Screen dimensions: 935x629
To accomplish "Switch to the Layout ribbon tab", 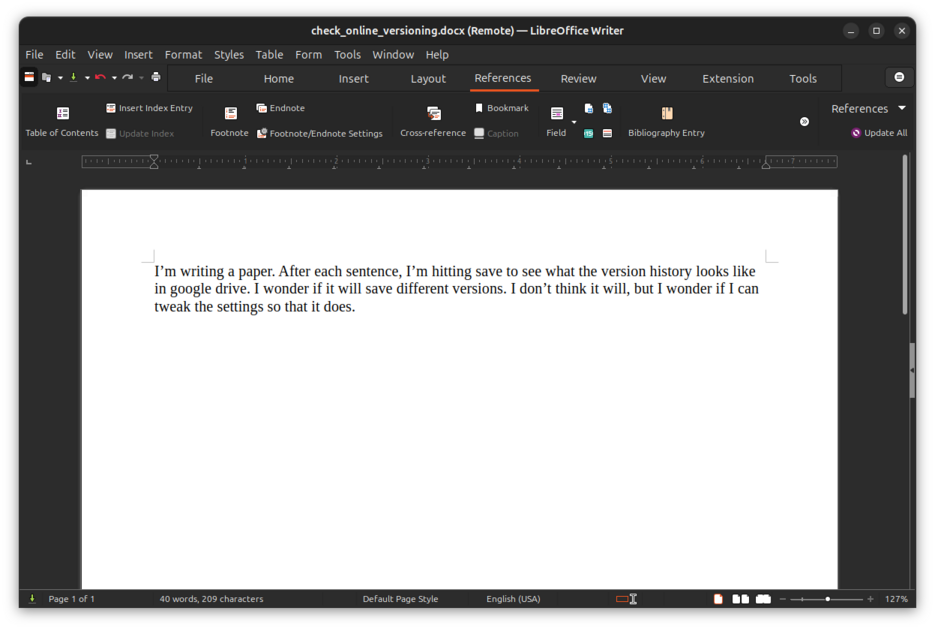I will (428, 79).
